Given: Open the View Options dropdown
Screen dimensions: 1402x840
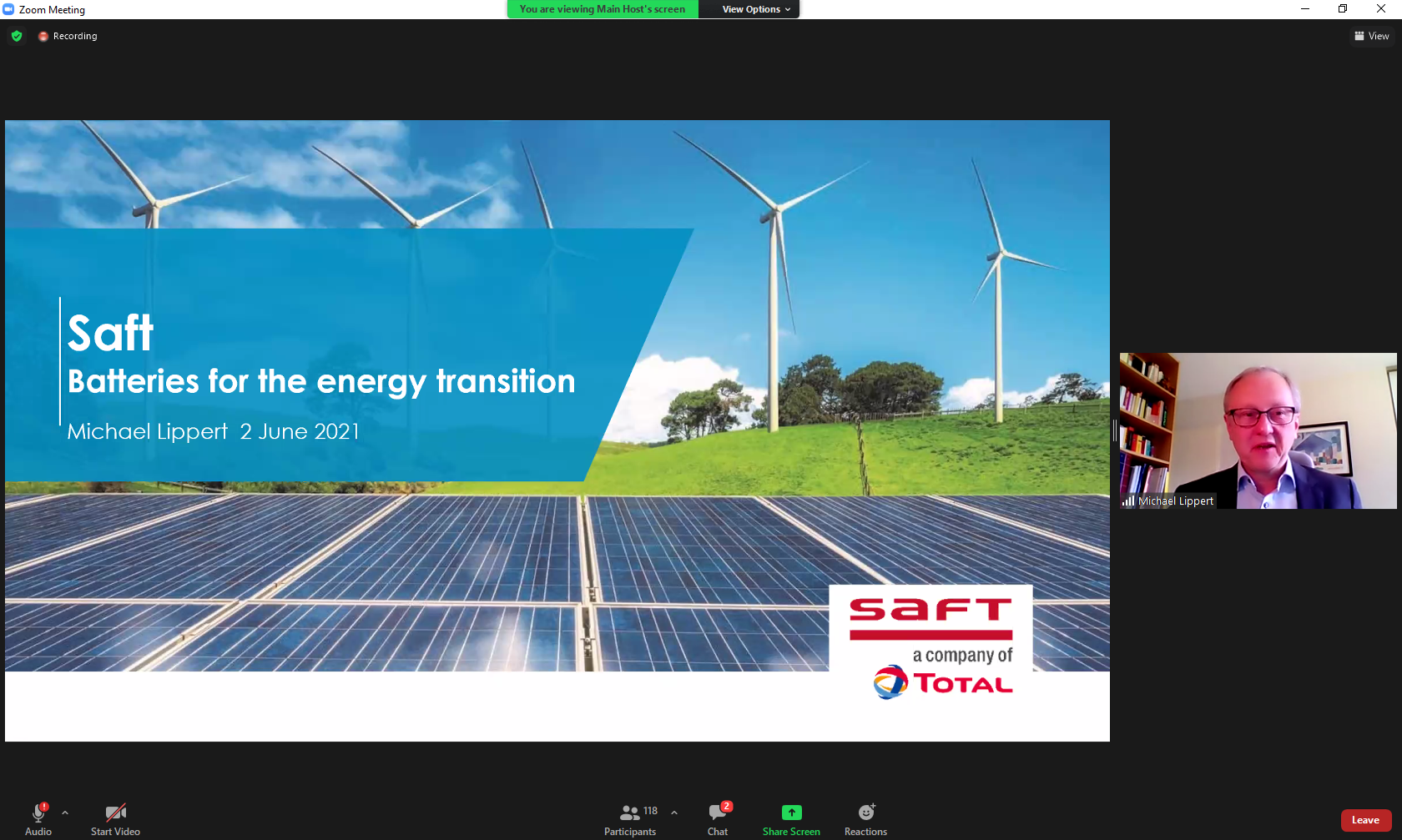Looking at the screenshot, I should [x=755, y=9].
